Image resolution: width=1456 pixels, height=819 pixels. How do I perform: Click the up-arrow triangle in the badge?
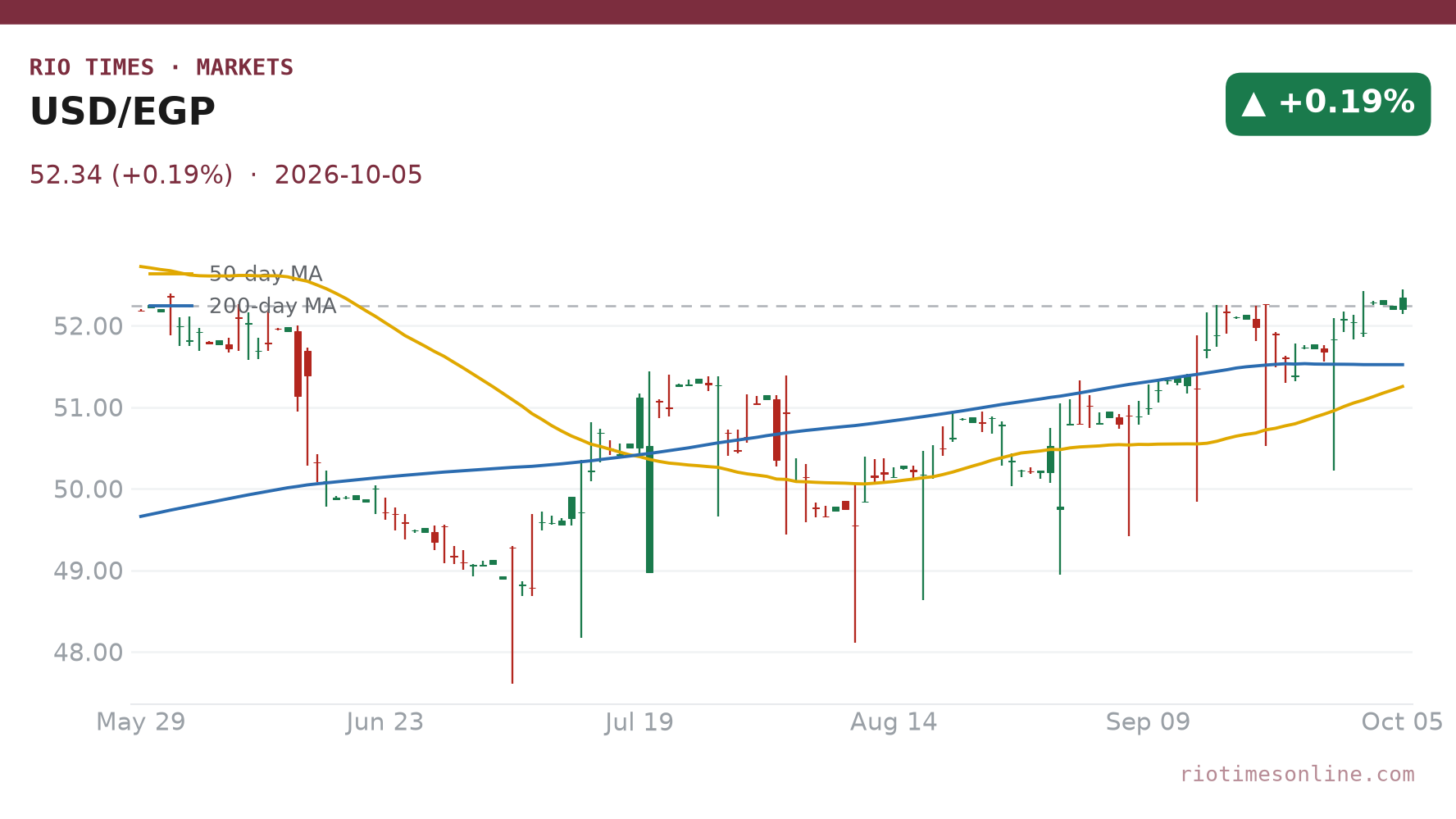1254,104
